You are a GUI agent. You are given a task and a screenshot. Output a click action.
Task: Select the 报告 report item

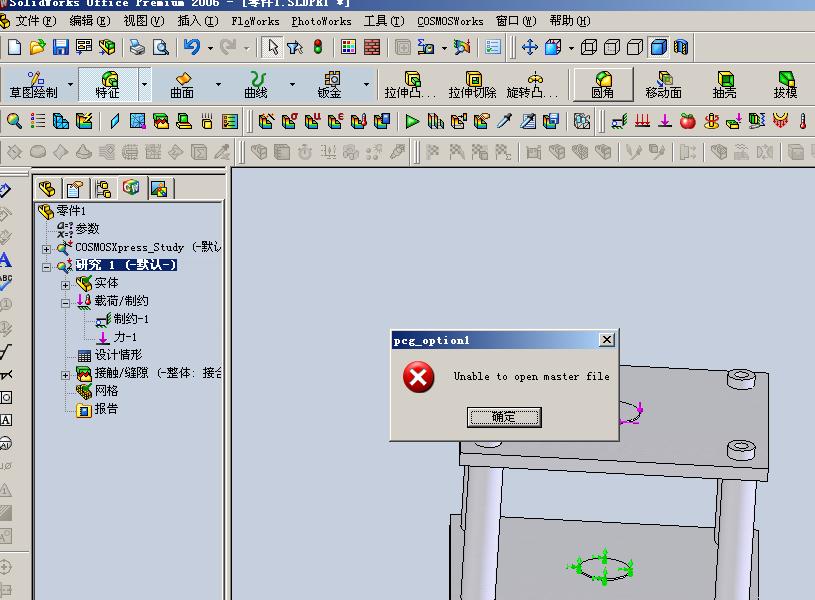click(97, 409)
